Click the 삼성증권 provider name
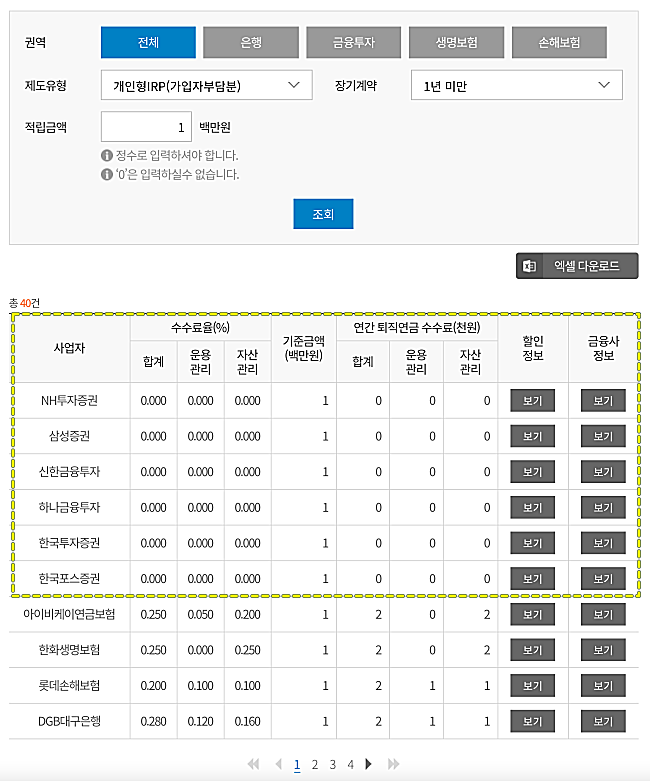The image size is (650, 781). click(69, 436)
